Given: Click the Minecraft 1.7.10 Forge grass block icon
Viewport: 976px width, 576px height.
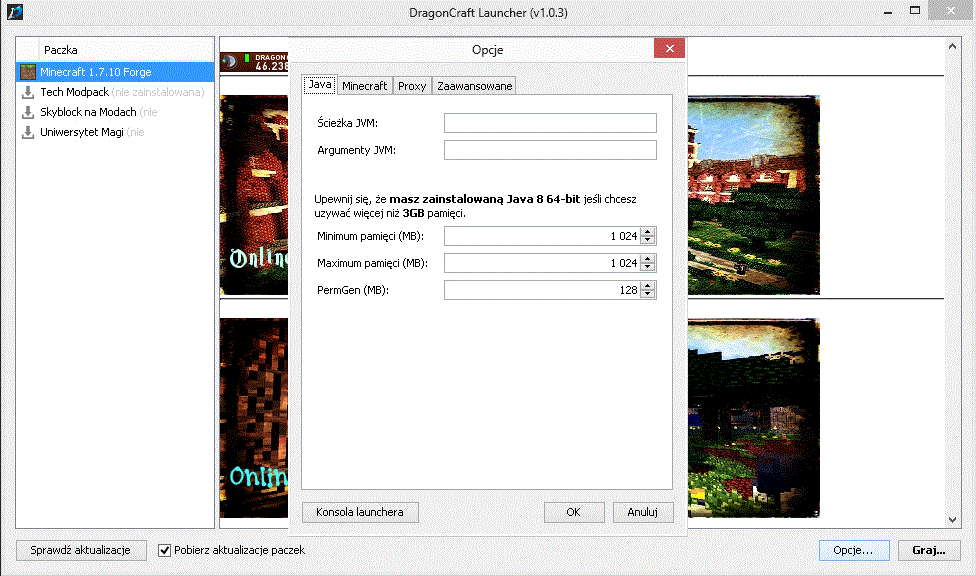Looking at the screenshot, I should [x=27, y=72].
